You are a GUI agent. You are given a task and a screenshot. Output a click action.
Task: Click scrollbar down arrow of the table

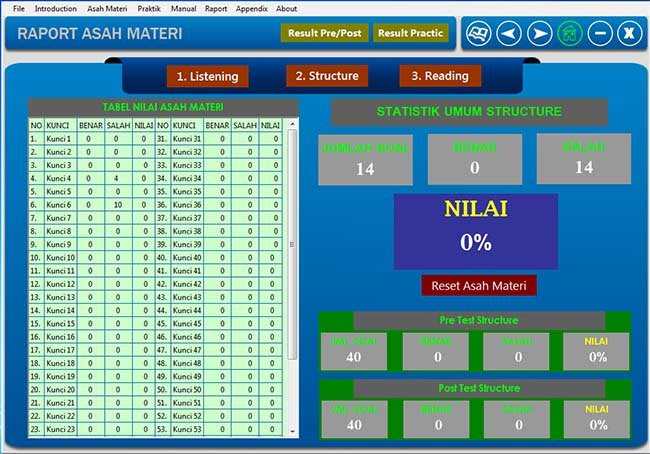click(292, 432)
